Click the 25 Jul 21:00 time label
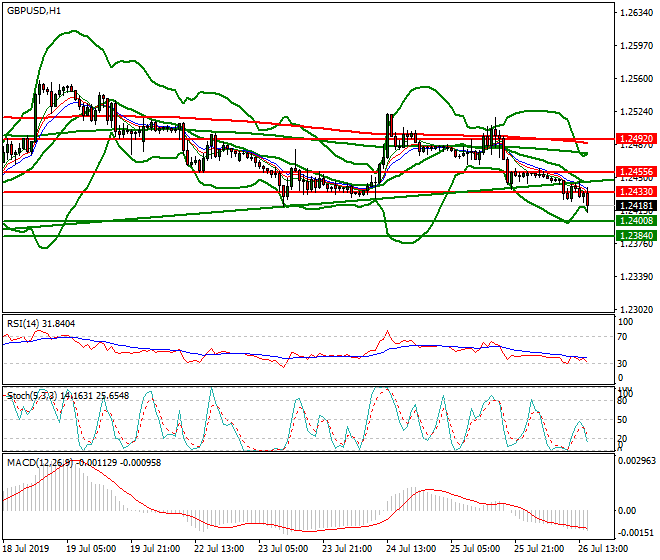This screenshot has height=560, width=660. (x=539, y=549)
